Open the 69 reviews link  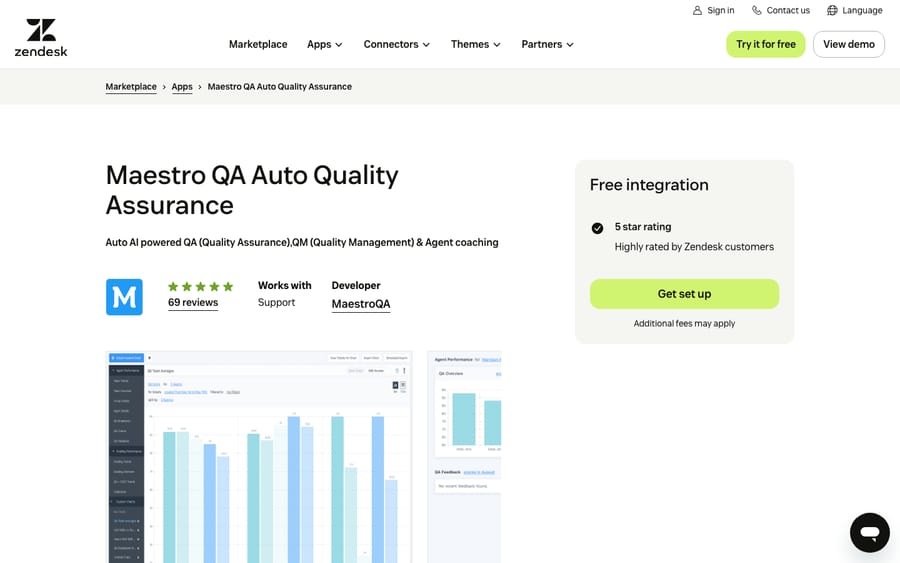193,302
